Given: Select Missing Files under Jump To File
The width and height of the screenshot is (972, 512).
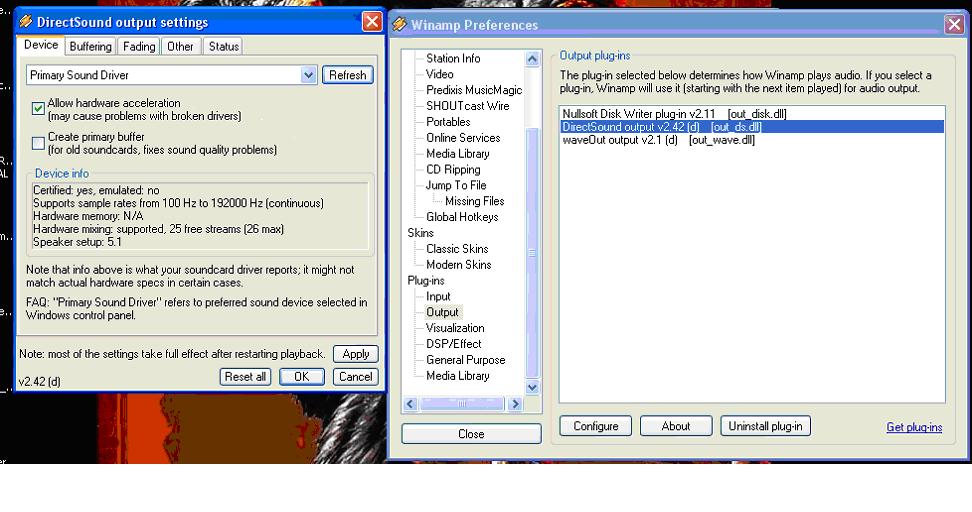Looking at the screenshot, I should coord(474,201).
